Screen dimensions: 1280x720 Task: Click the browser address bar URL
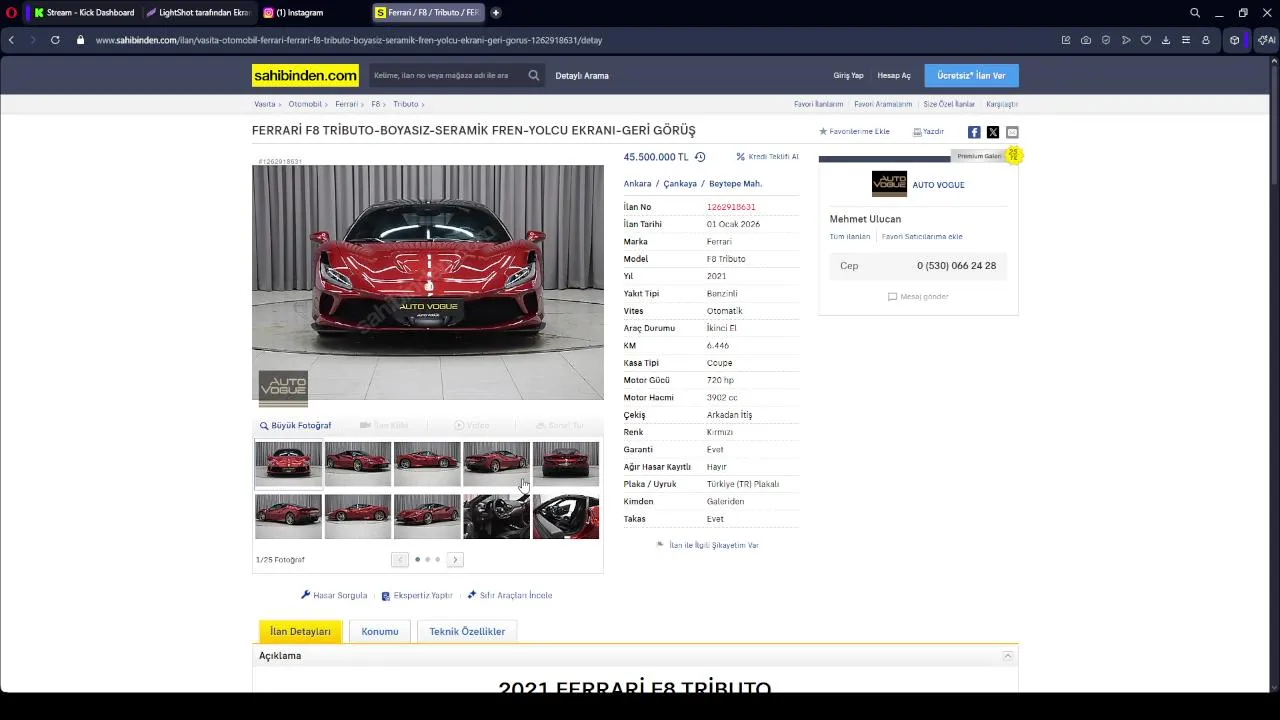pos(348,40)
